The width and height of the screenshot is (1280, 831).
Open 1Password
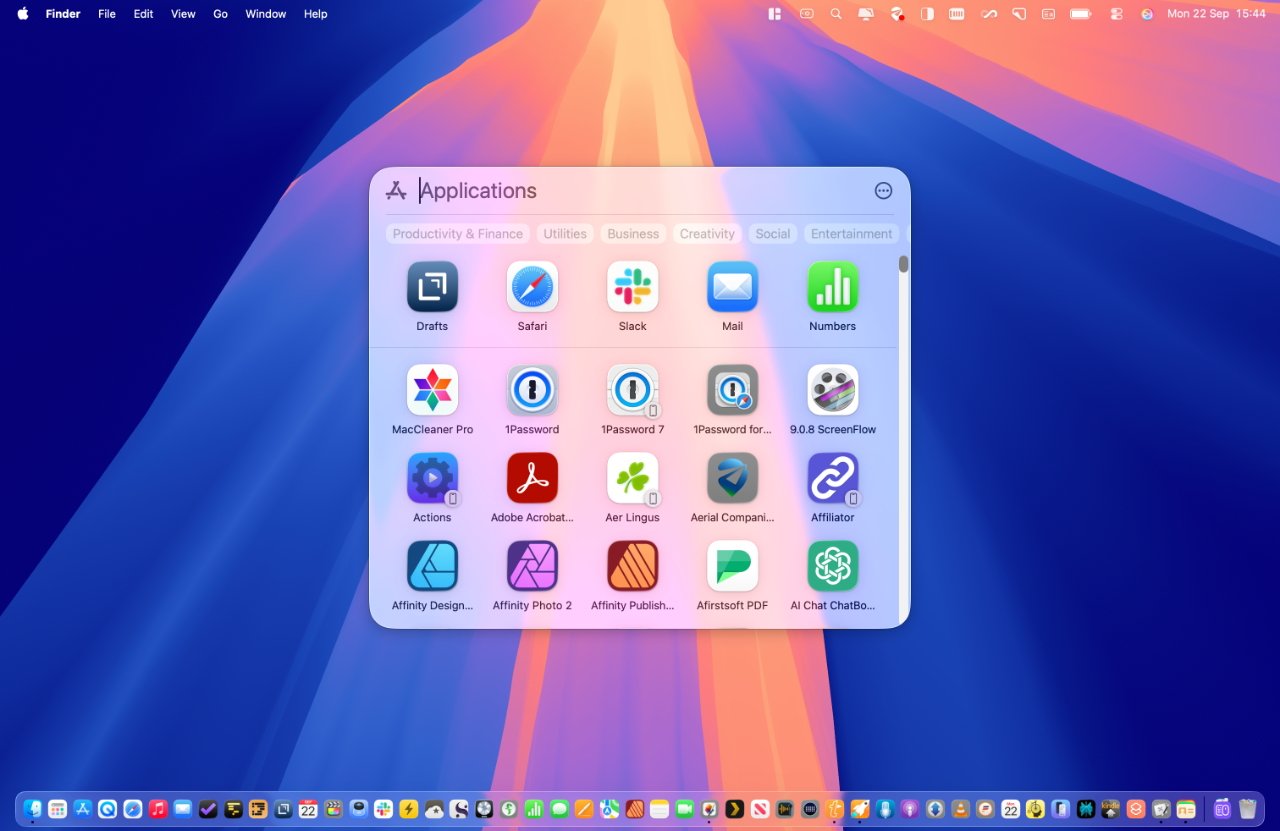pyautogui.click(x=532, y=390)
